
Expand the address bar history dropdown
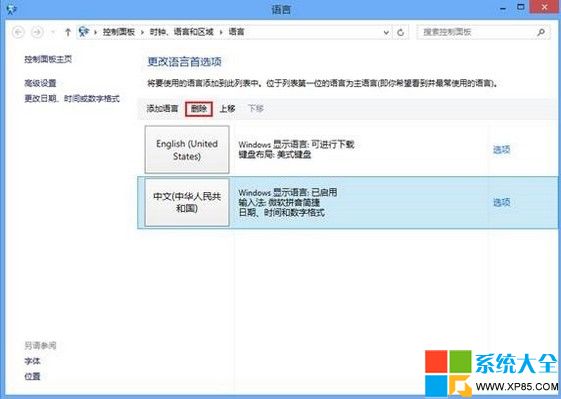pyautogui.click(x=386, y=33)
